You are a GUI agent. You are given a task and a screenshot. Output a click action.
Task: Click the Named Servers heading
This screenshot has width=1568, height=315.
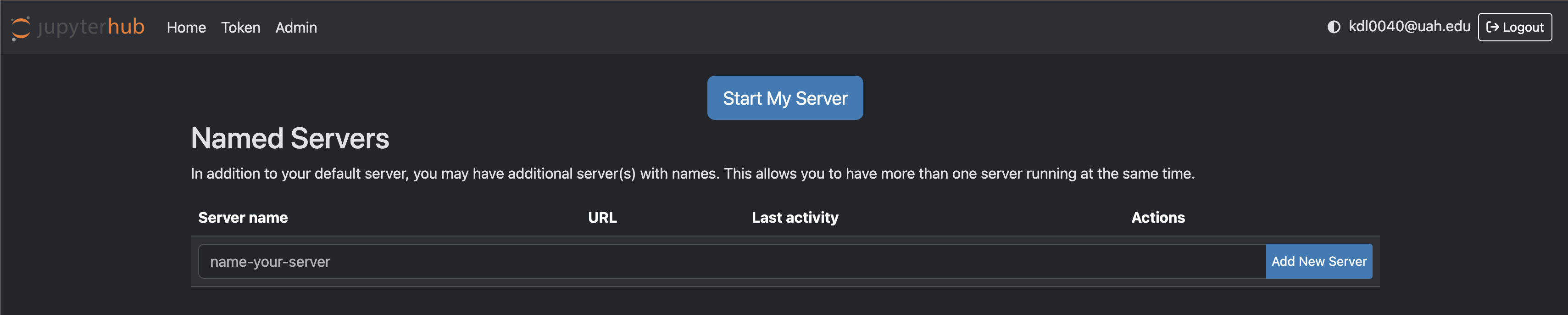click(x=290, y=138)
